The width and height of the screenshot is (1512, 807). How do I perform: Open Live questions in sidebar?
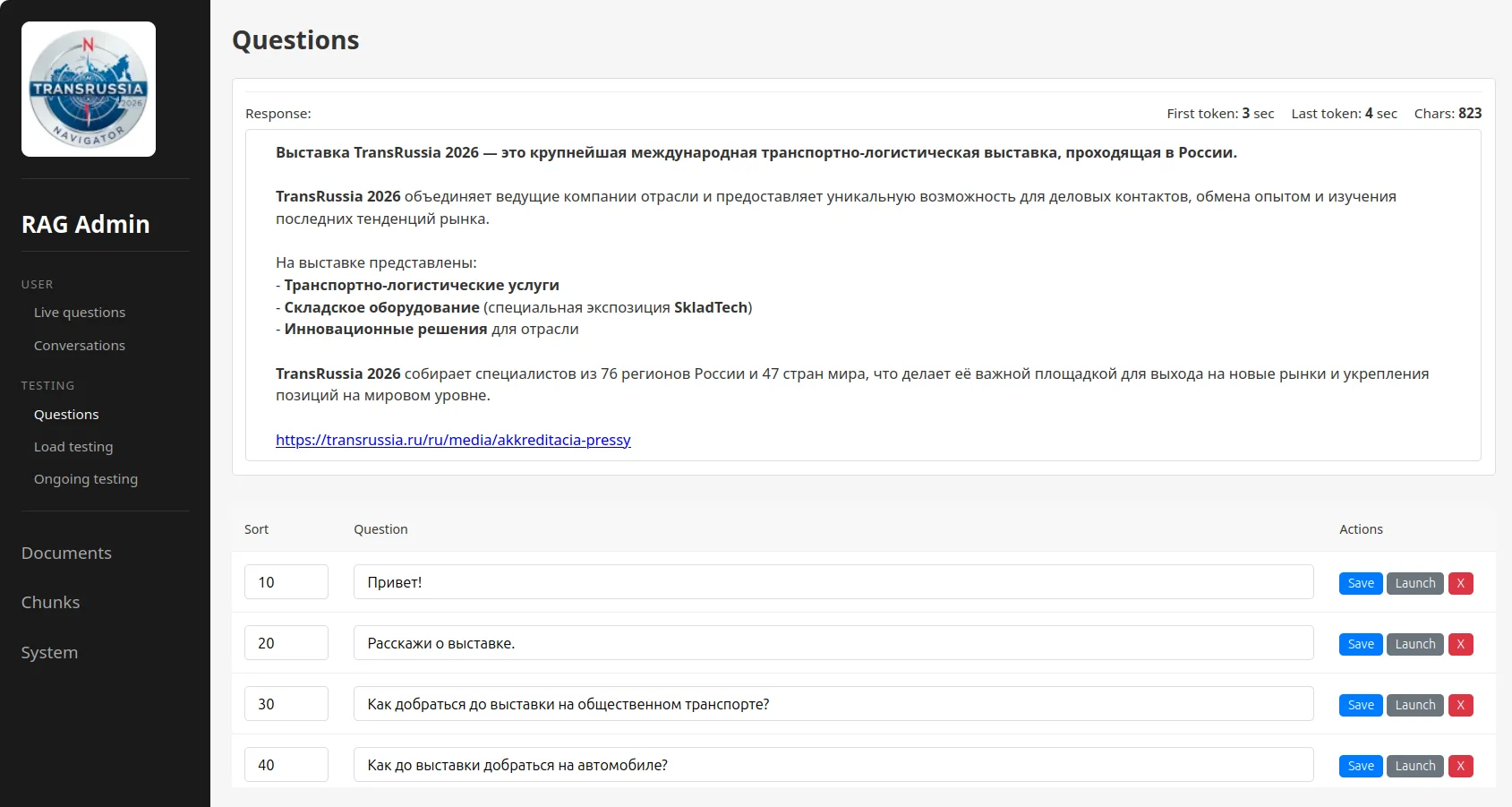pos(80,313)
